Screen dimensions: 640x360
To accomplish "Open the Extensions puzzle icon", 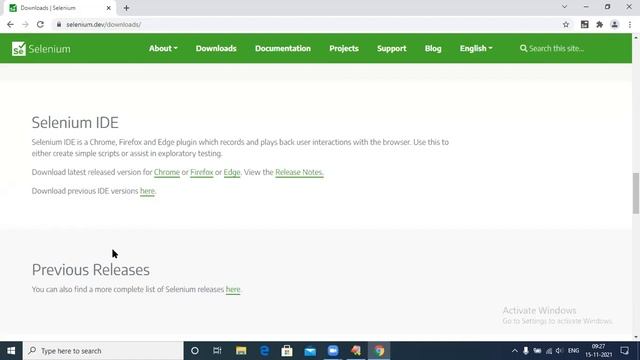I will click(x=600, y=24).
